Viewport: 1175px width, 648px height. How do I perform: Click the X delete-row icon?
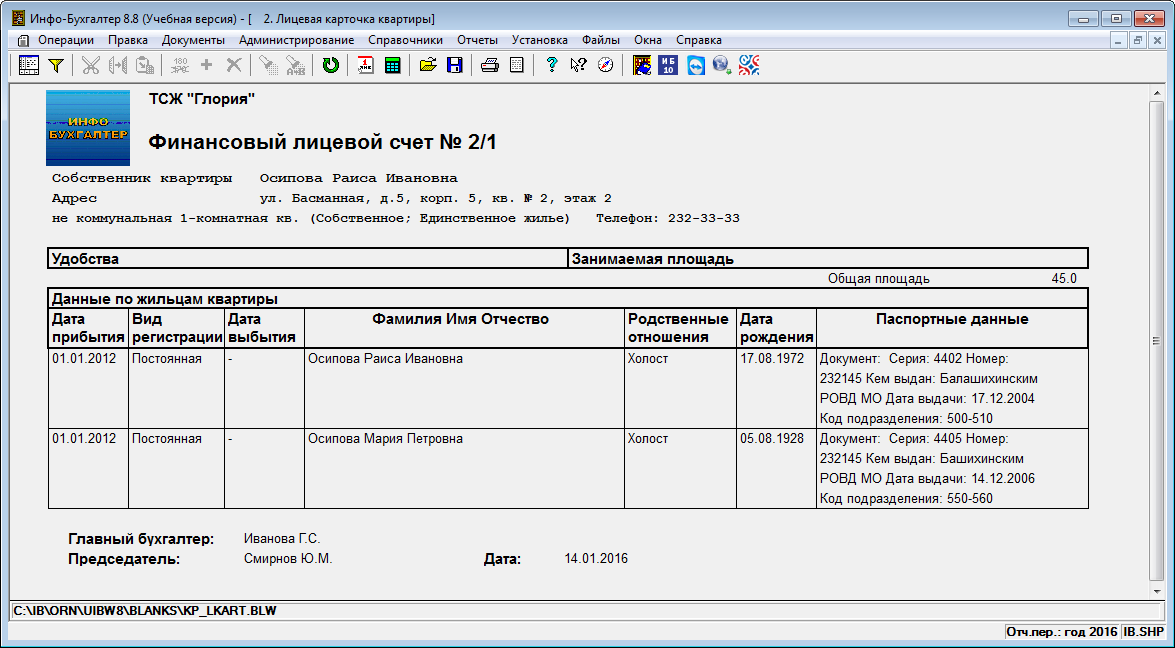pos(234,65)
